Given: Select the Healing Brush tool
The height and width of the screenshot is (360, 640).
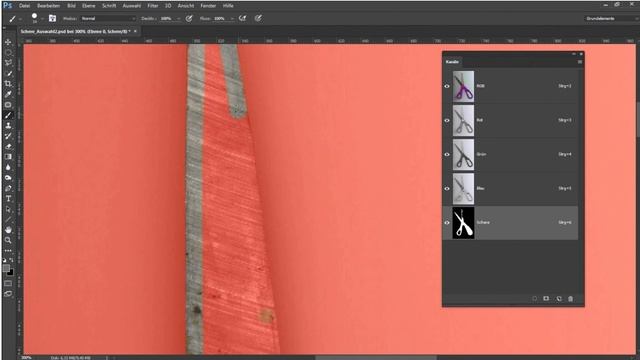Looking at the screenshot, I should [x=8, y=104].
